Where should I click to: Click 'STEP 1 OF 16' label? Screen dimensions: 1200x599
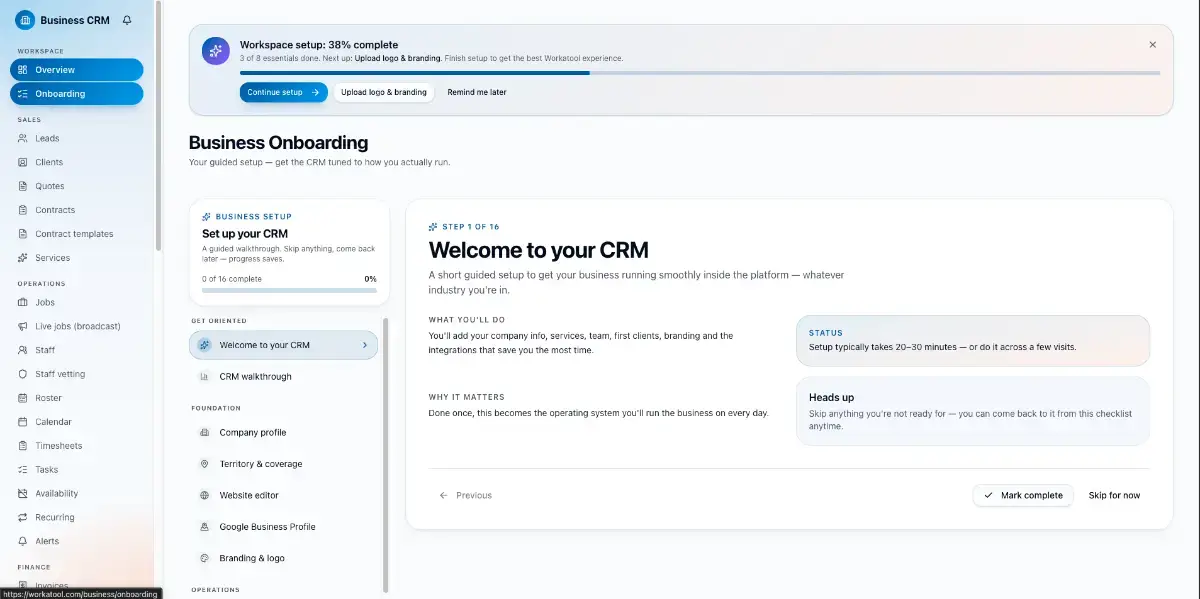point(471,227)
